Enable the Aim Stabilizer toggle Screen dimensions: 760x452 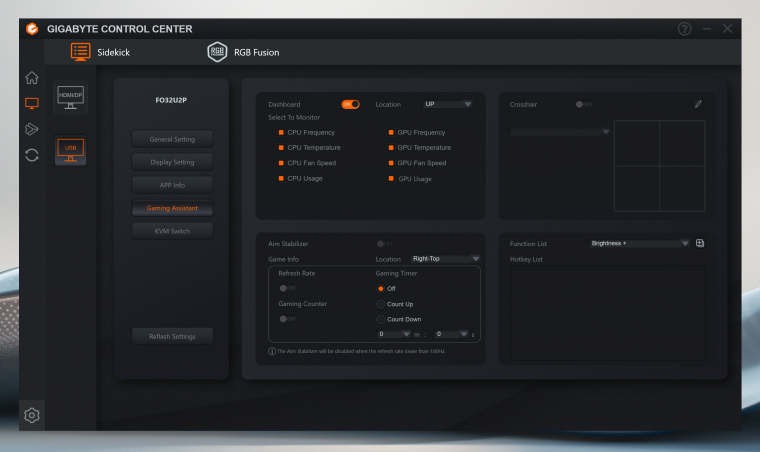(x=385, y=244)
